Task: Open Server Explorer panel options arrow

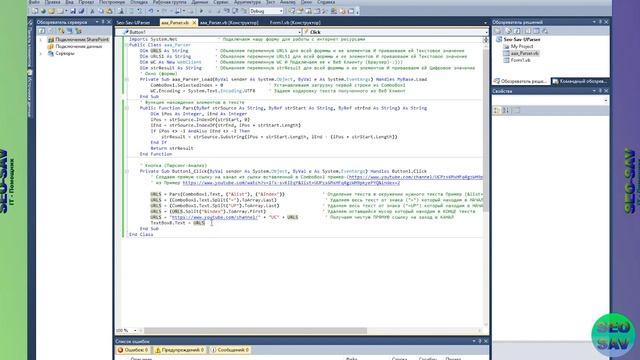Action: tap(97, 22)
